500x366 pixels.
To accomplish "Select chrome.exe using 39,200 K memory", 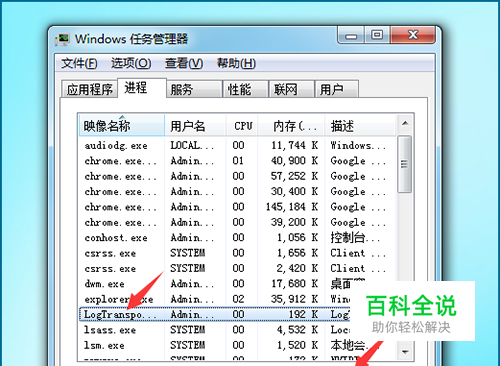I will click(x=238, y=222).
